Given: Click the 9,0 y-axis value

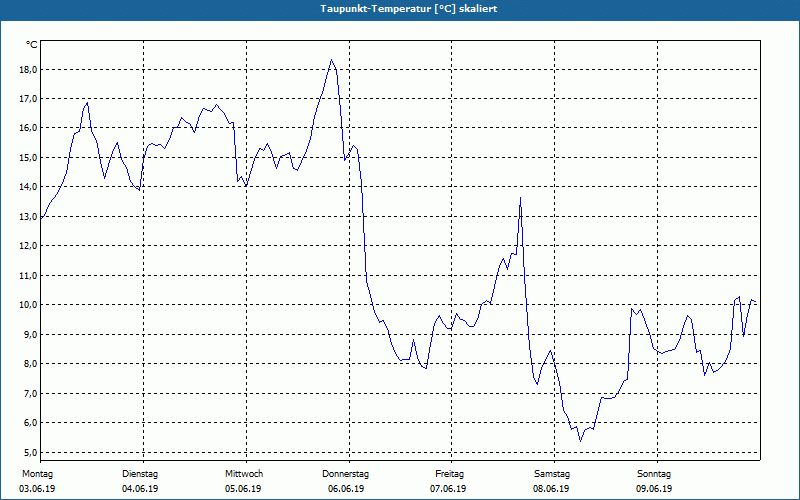Looking at the screenshot, I should [30, 335].
